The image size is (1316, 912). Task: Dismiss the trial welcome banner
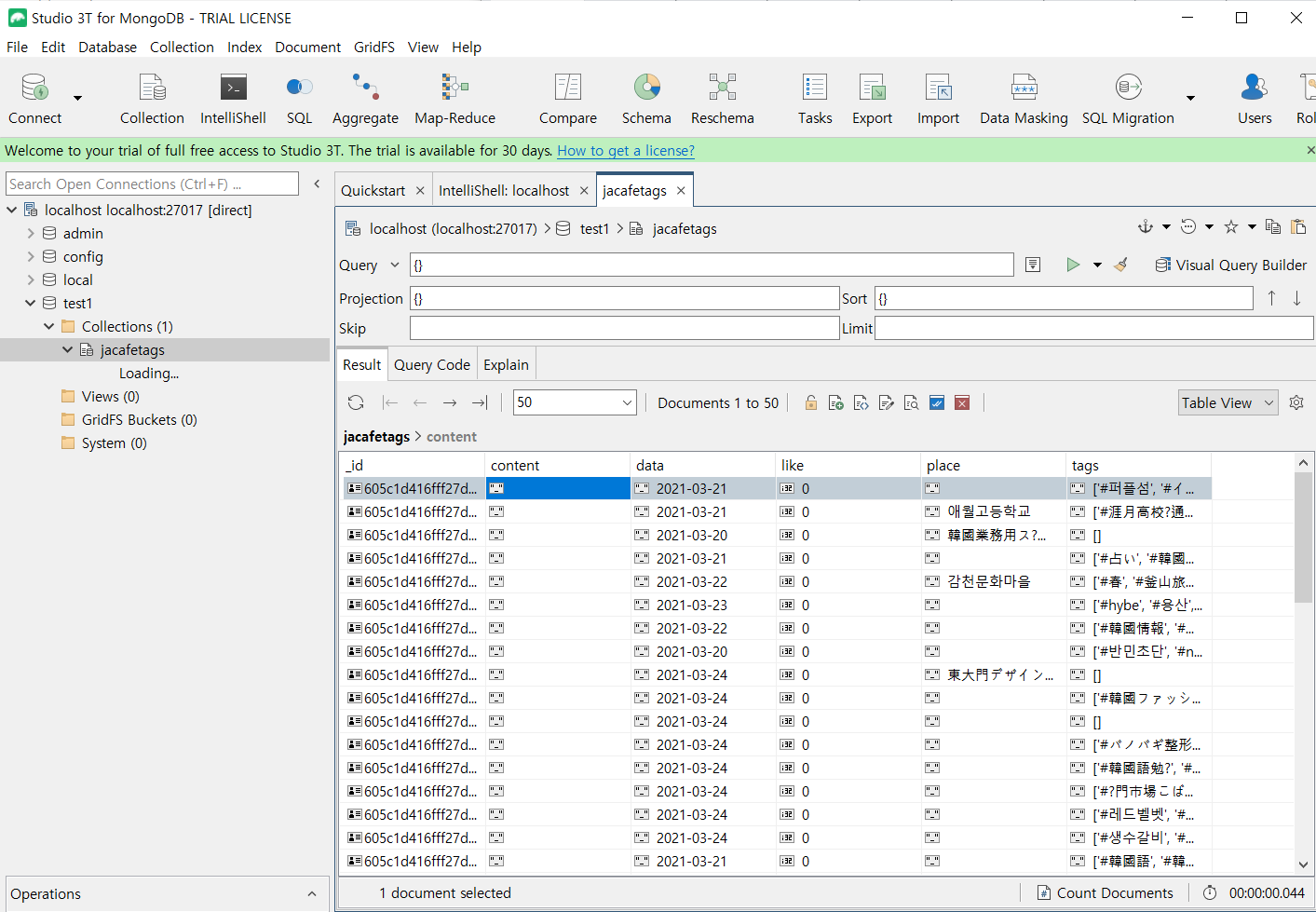1309,150
